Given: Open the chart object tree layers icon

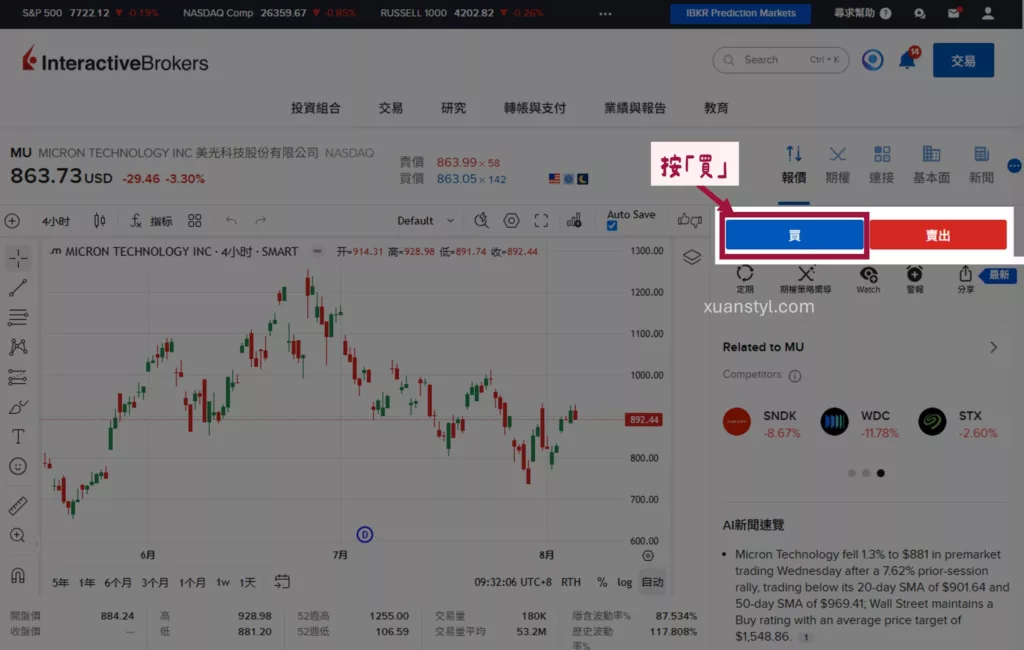Looking at the screenshot, I should (692, 257).
